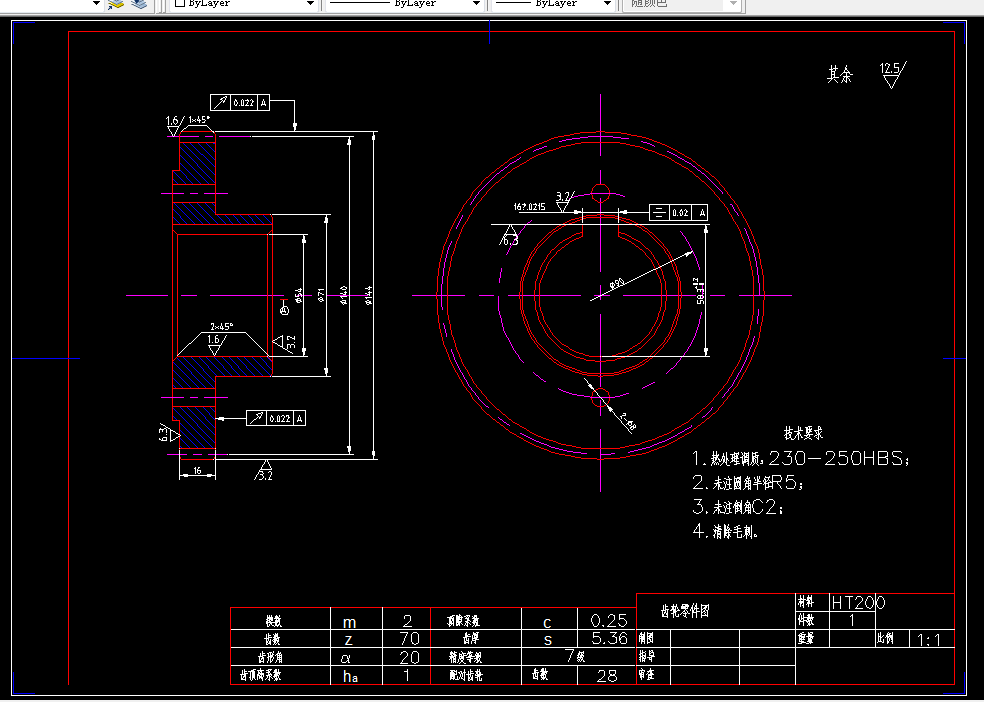The height and width of the screenshot is (702, 984).
Task: Select the 重量 label in title block
Action: [x=806, y=639]
